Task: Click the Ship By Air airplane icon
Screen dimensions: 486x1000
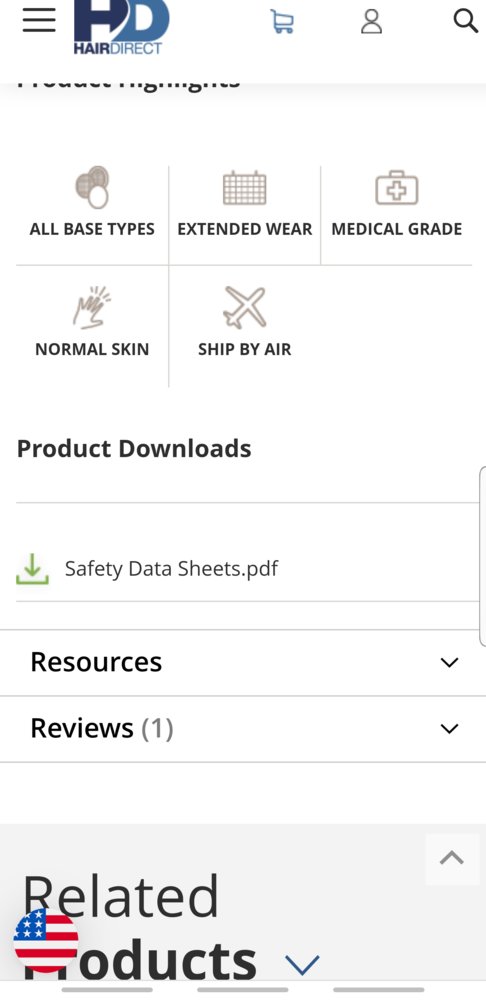Action: pos(244,308)
